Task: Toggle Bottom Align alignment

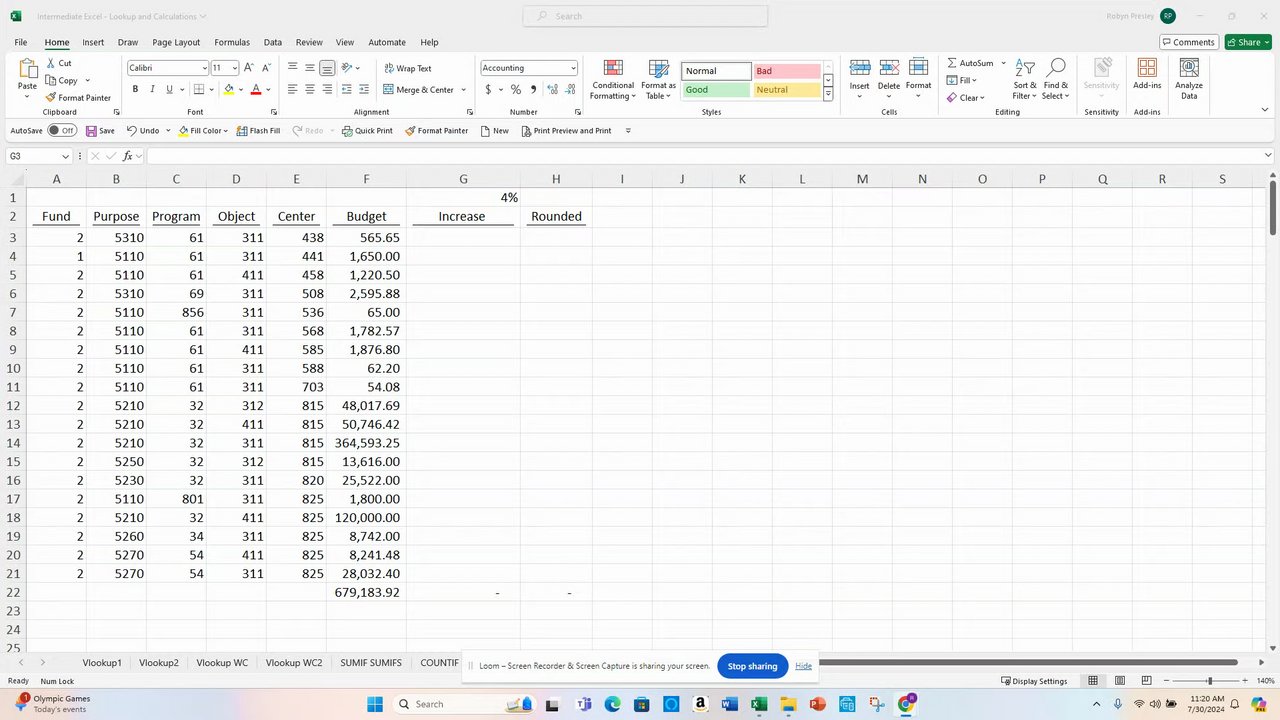Action: pyautogui.click(x=327, y=68)
